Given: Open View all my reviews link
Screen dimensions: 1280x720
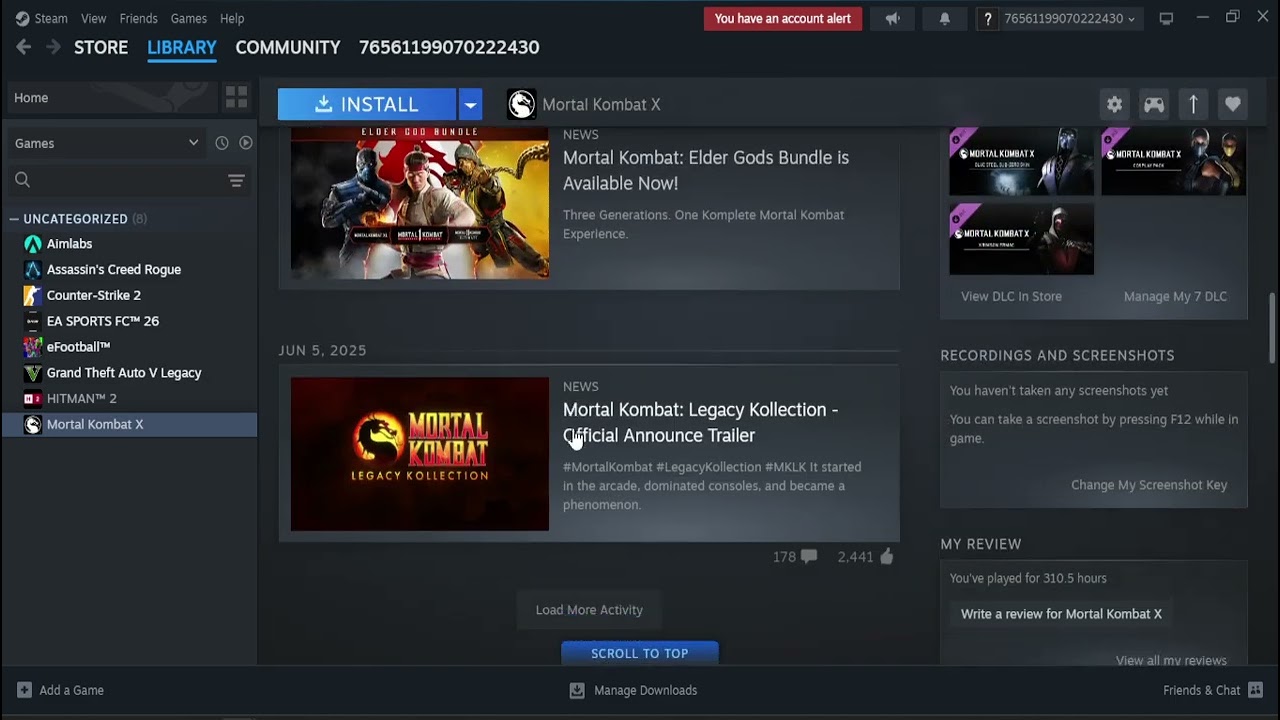Looking at the screenshot, I should point(1171,660).
